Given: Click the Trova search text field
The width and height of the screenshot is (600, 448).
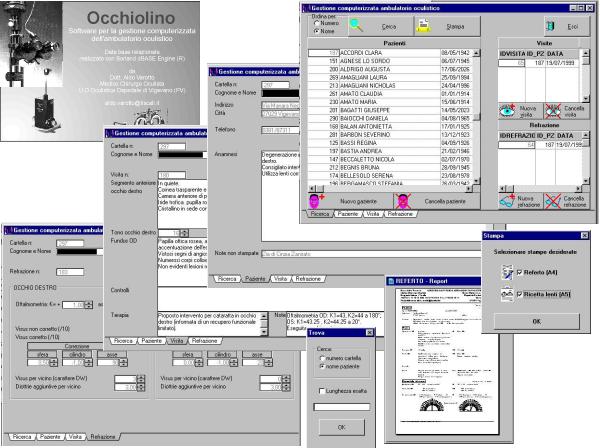Looking at the screenshot, I should coord(341,407).
